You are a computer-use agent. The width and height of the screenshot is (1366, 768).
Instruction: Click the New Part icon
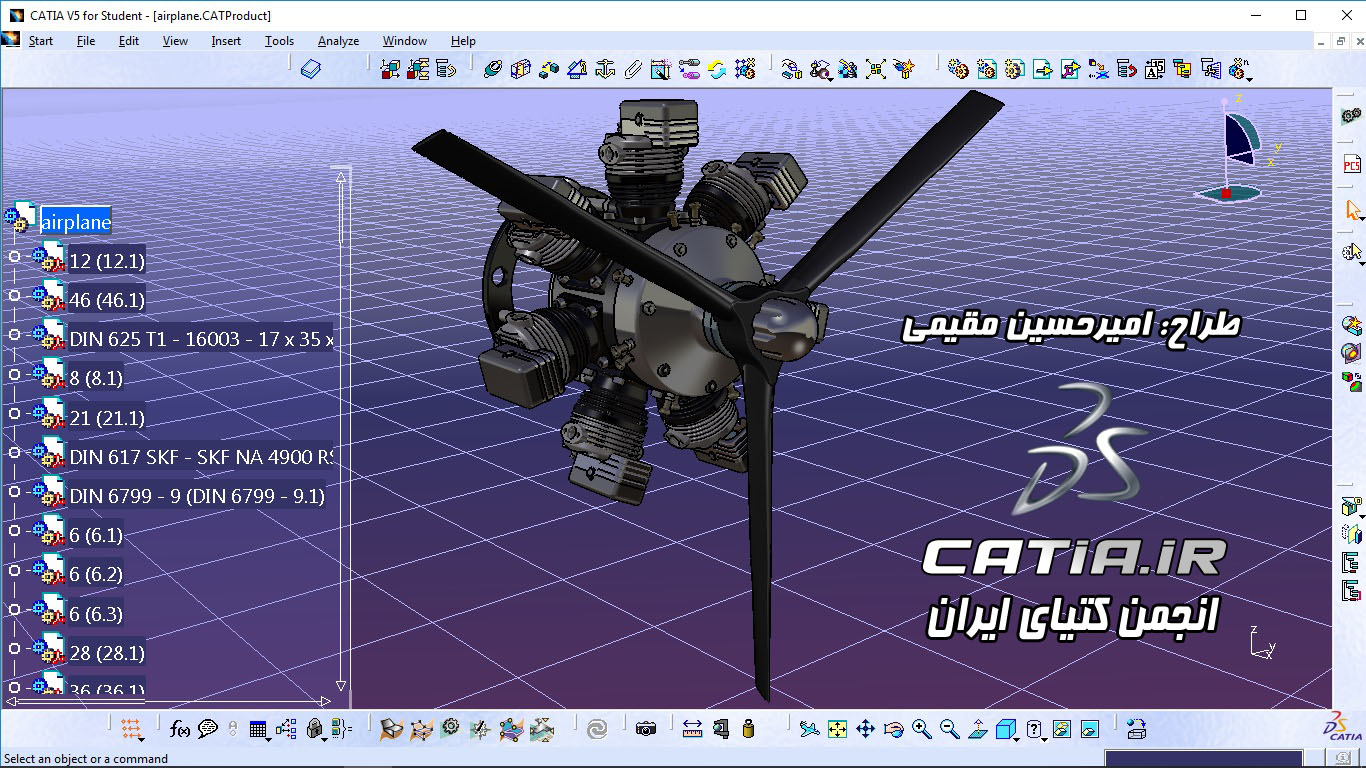[1014, 69]
